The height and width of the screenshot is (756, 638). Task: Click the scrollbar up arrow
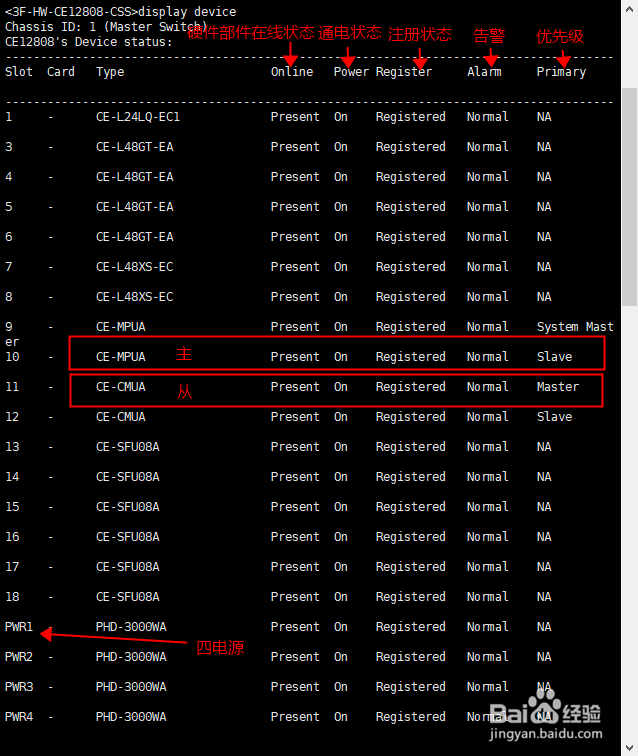click(x=629, y=9)
